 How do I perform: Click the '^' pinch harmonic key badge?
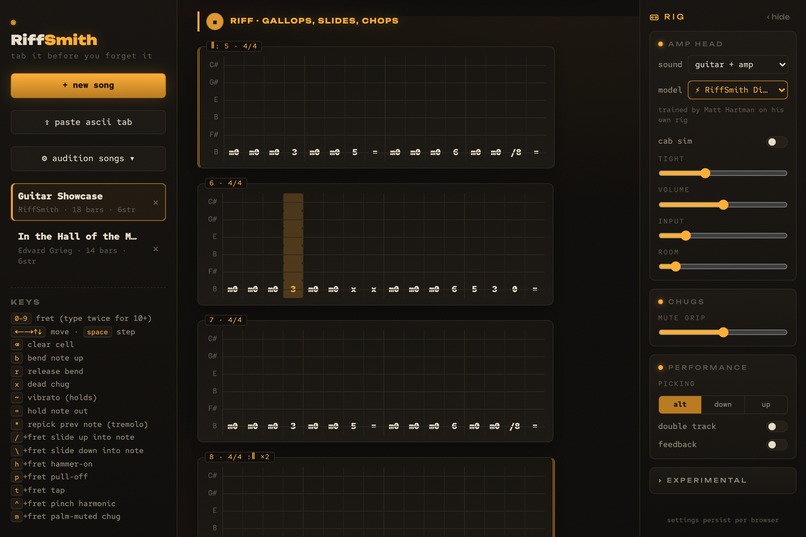(x=17, y=504)
